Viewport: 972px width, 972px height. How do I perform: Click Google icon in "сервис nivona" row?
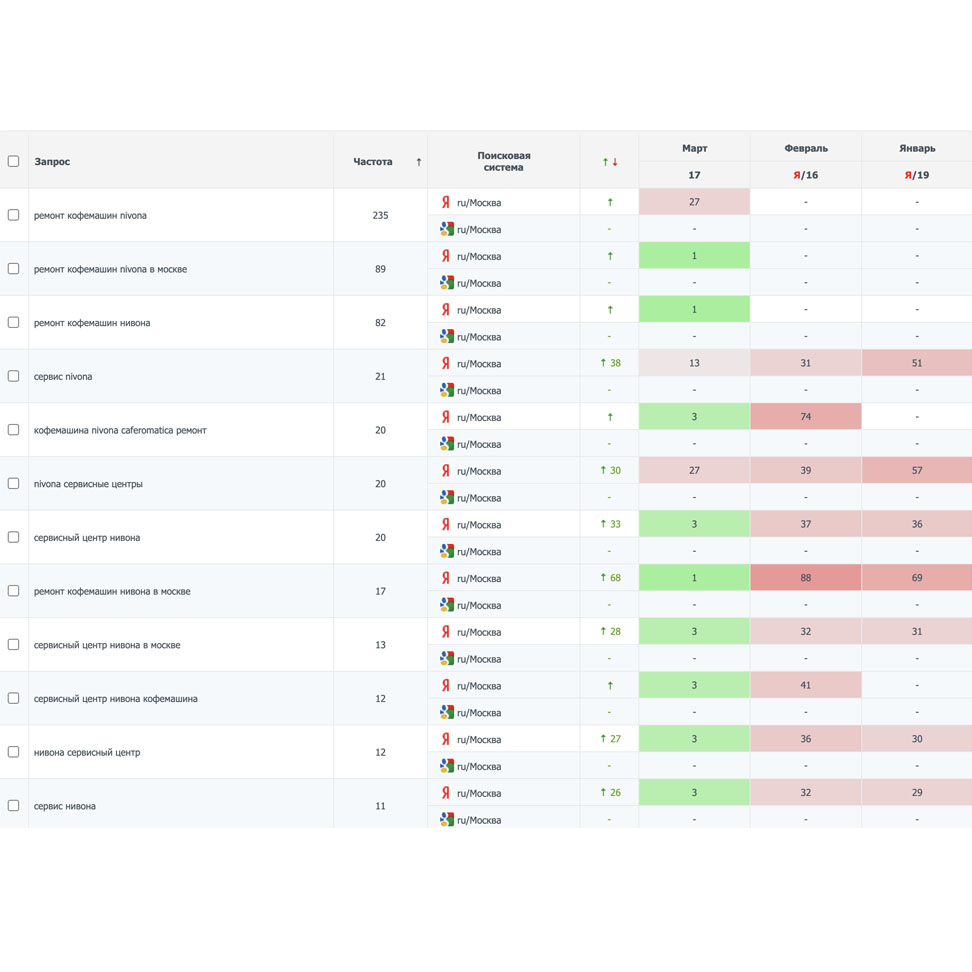point(446,390)
